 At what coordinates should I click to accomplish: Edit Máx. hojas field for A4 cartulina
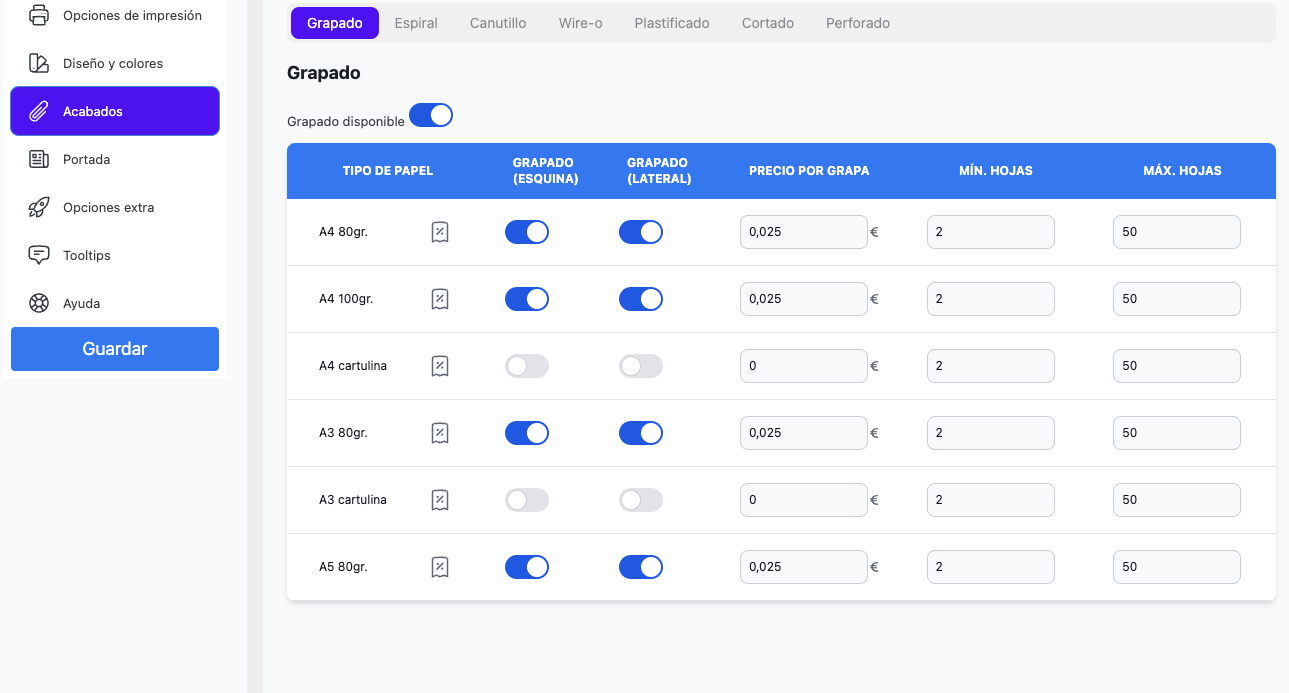coord(1177,366)
